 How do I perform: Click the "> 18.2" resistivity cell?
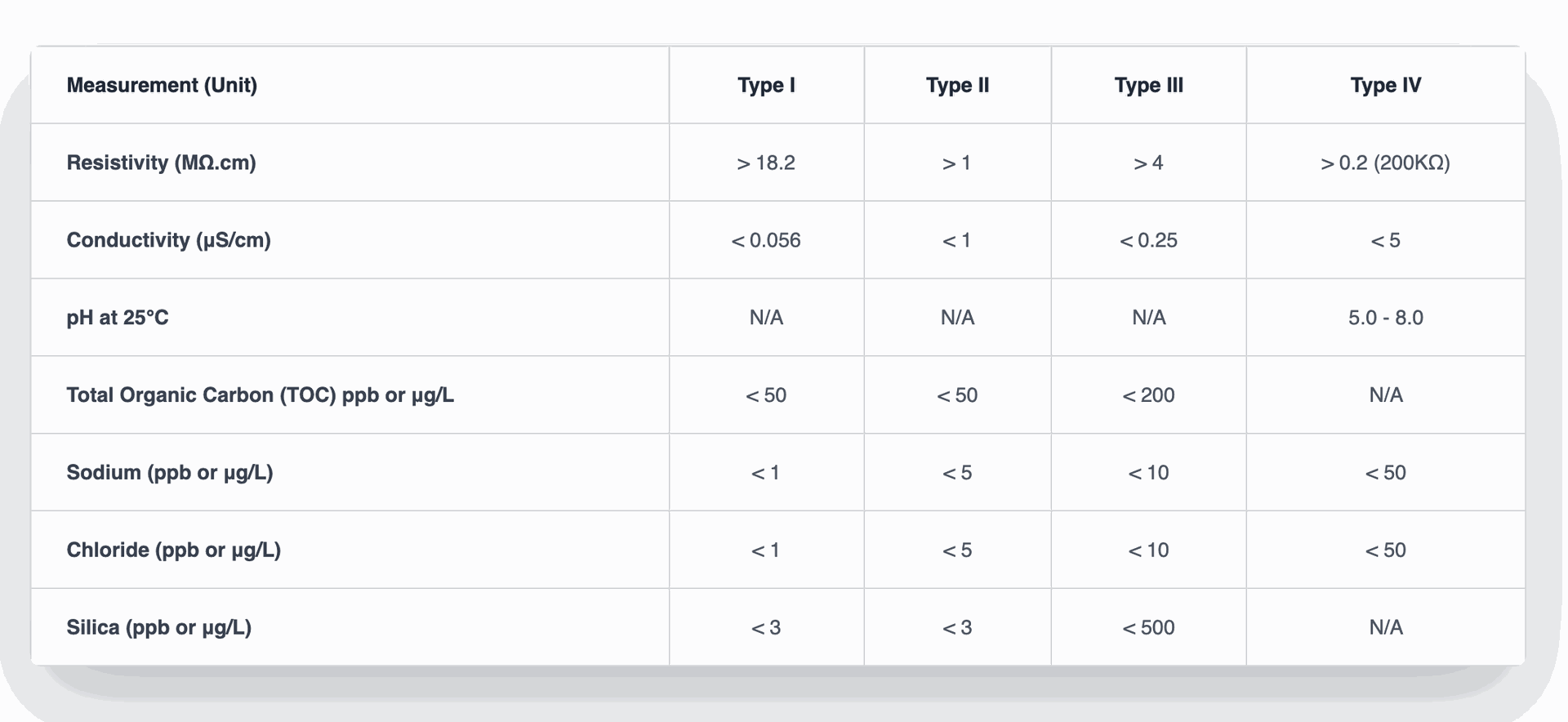click(766, 163)
